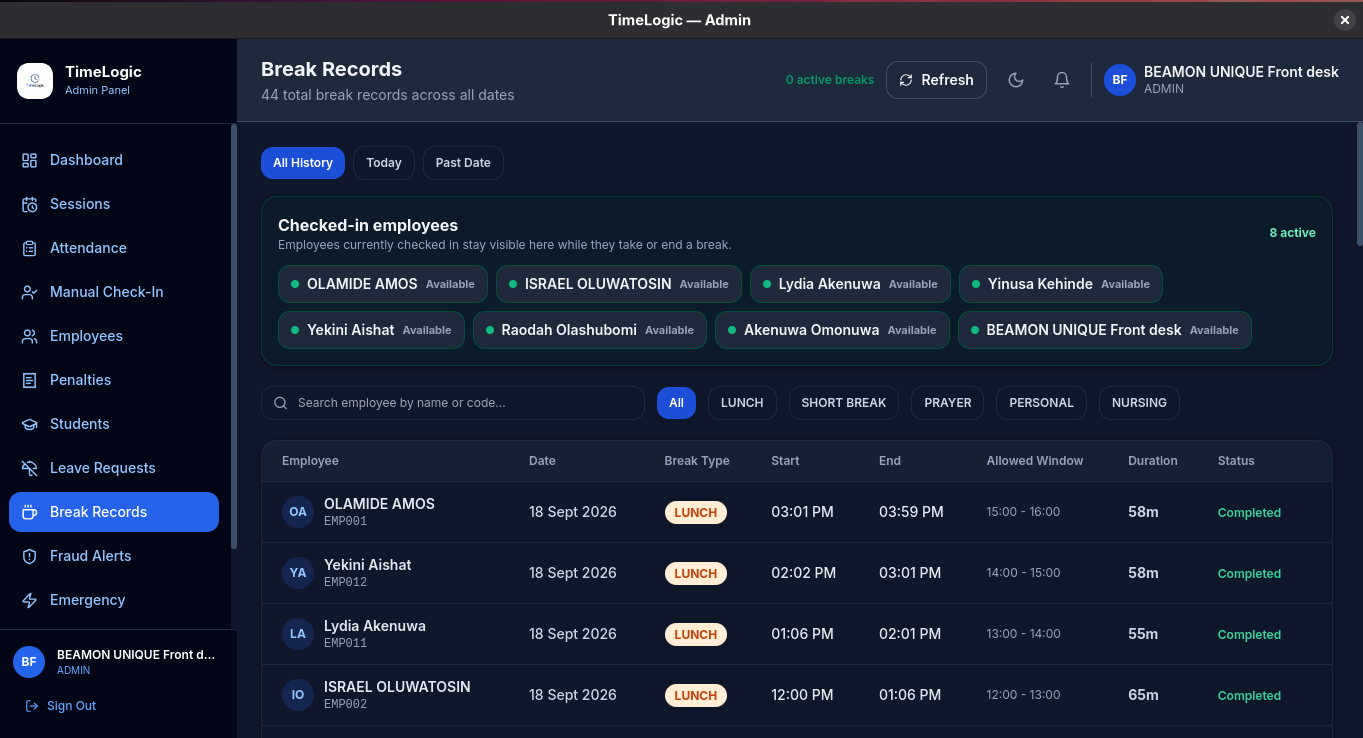Filter records by PERSONAL

point(1041,403)
